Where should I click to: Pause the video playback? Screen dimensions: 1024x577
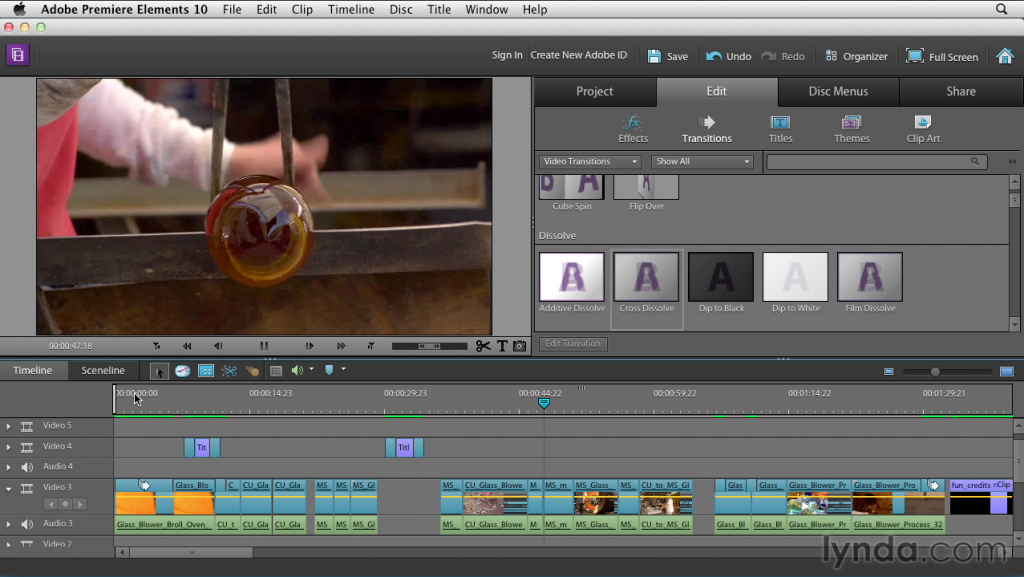click(264, 346)
